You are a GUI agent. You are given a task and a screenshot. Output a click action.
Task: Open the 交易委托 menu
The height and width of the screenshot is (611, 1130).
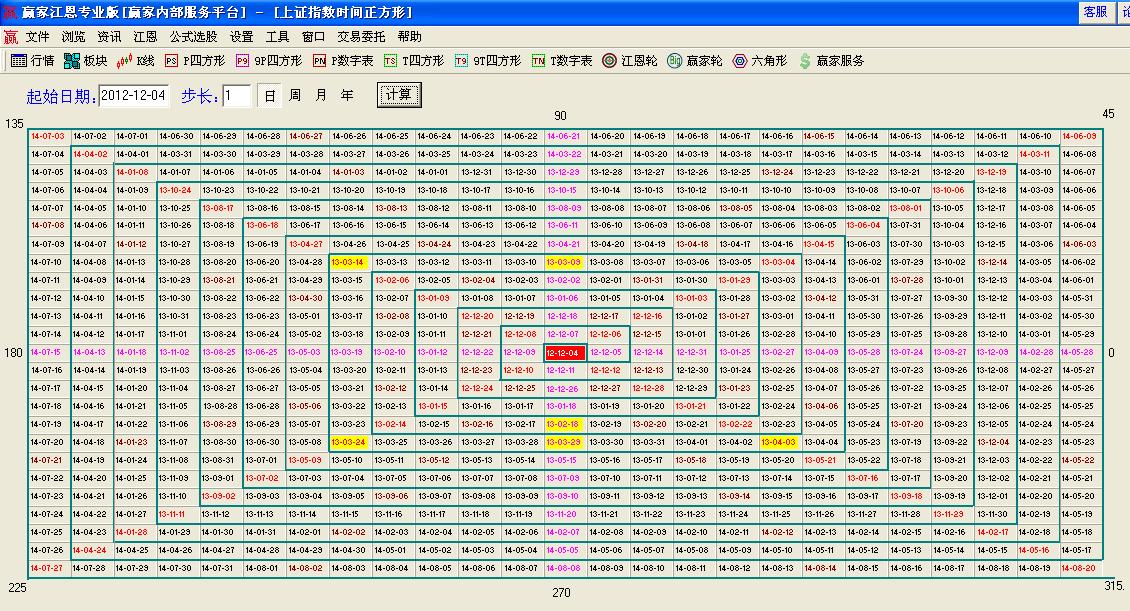click(360, 35)
